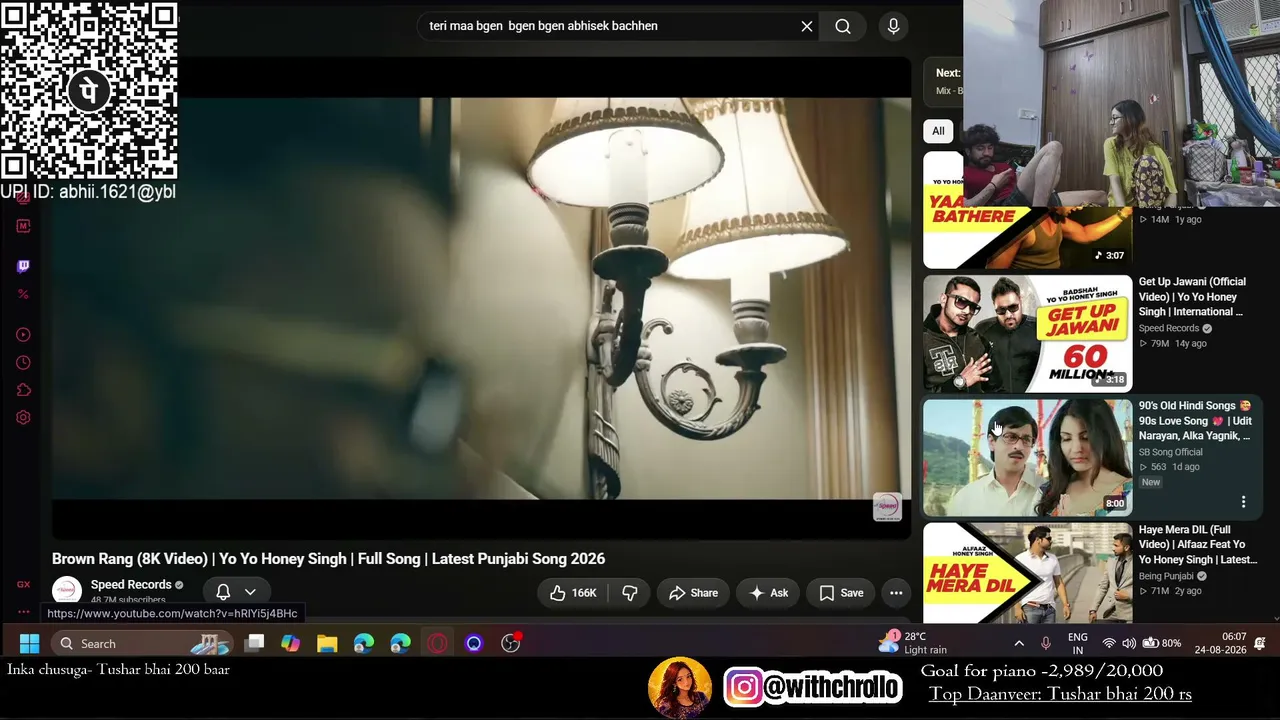Open File Explorer from the taskbar
1280x720 pixels.
point(327,643)
